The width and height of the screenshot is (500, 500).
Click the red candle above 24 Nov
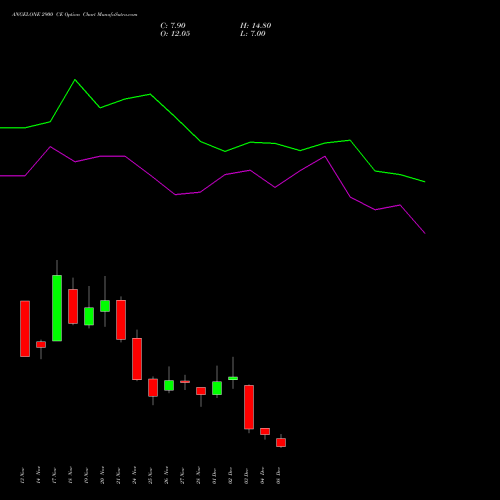[x=137, y=359]
